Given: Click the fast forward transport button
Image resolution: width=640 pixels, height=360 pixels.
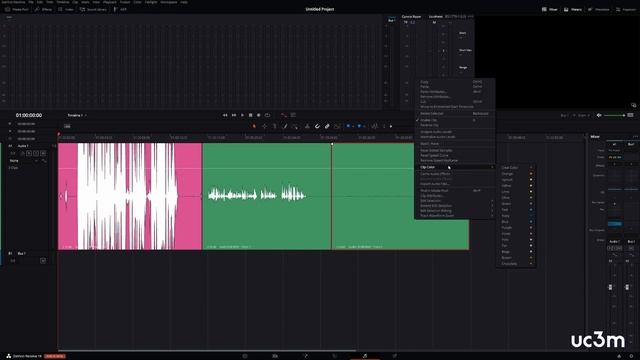Looking at the screenshot, I should tap(234, 115).
